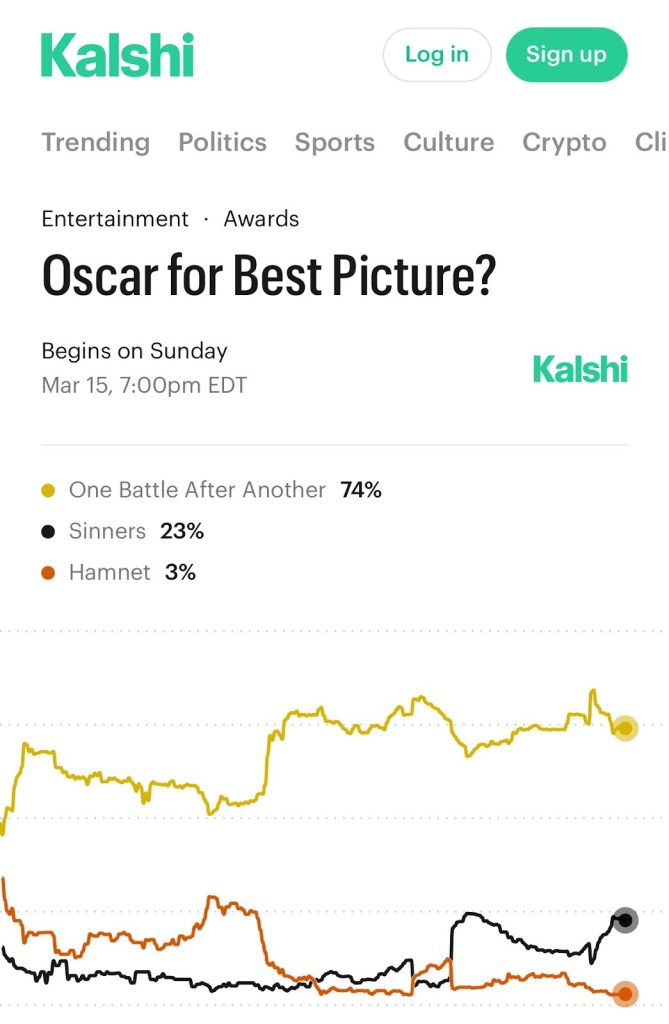Click the black endpoint marker on the chart
The height and width of the screenshot is (1024, 669).
pos(625,920)
